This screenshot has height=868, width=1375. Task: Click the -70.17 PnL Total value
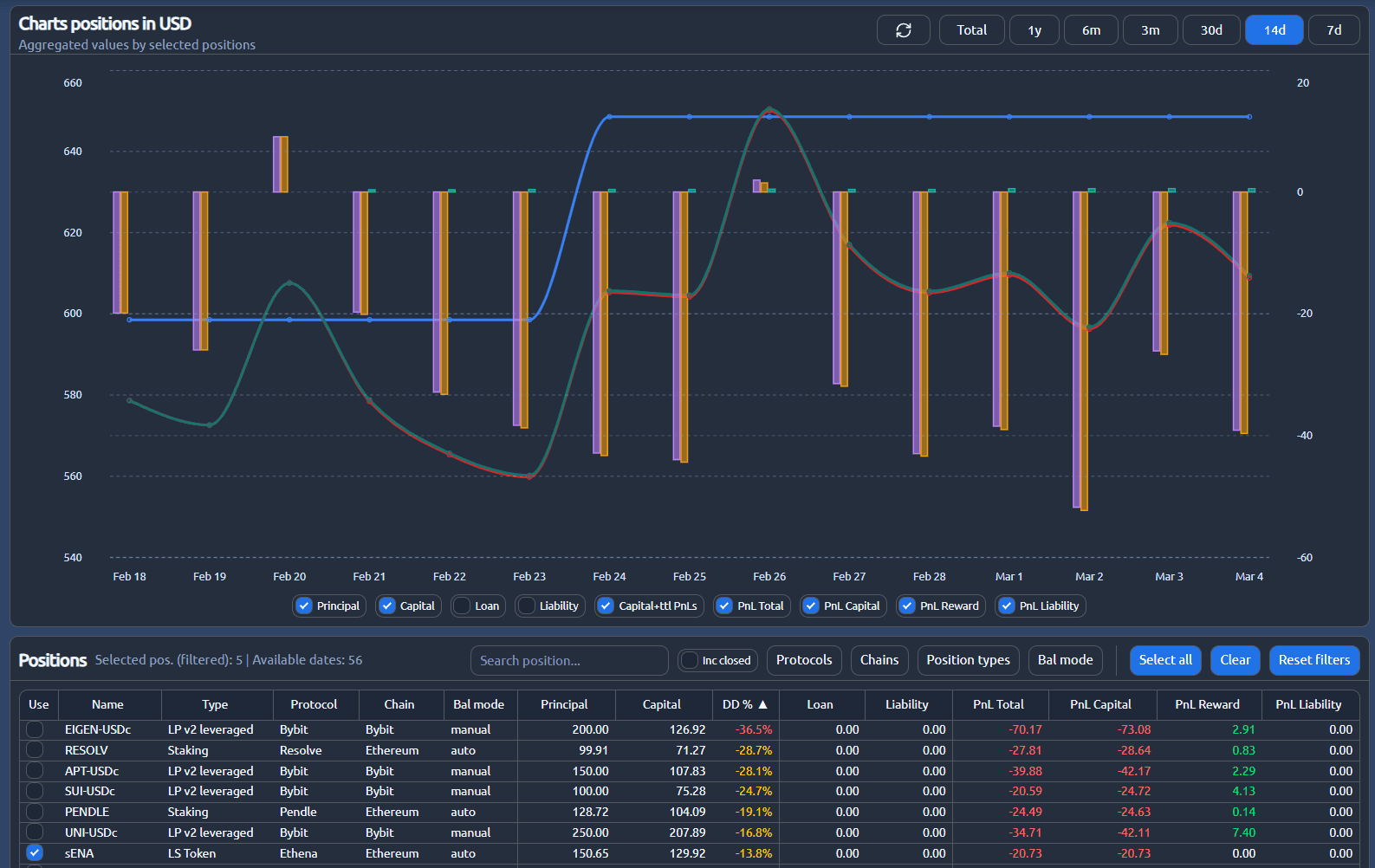tap(1025, 730)
